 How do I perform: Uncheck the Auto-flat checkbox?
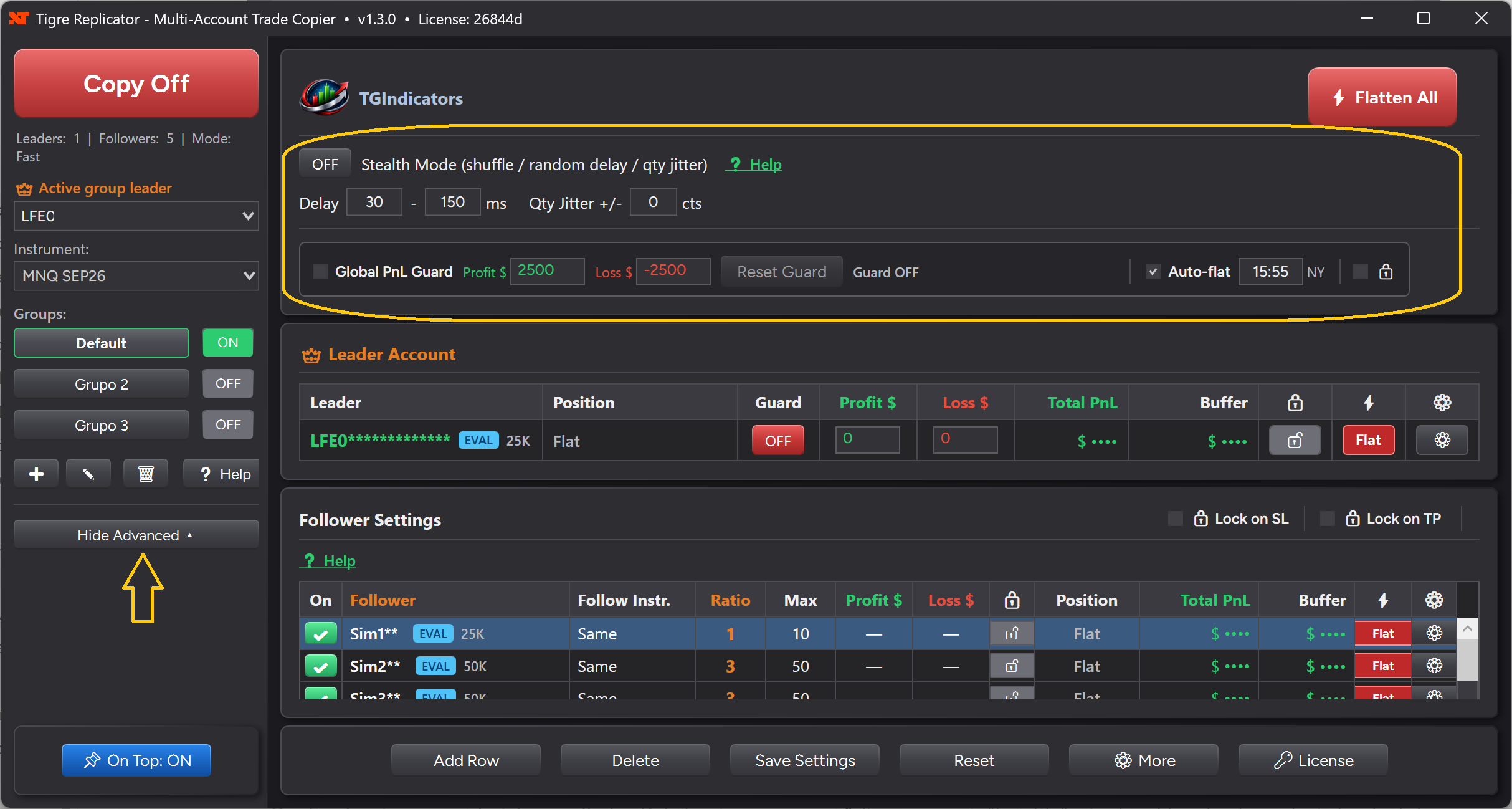(1153, 272)
